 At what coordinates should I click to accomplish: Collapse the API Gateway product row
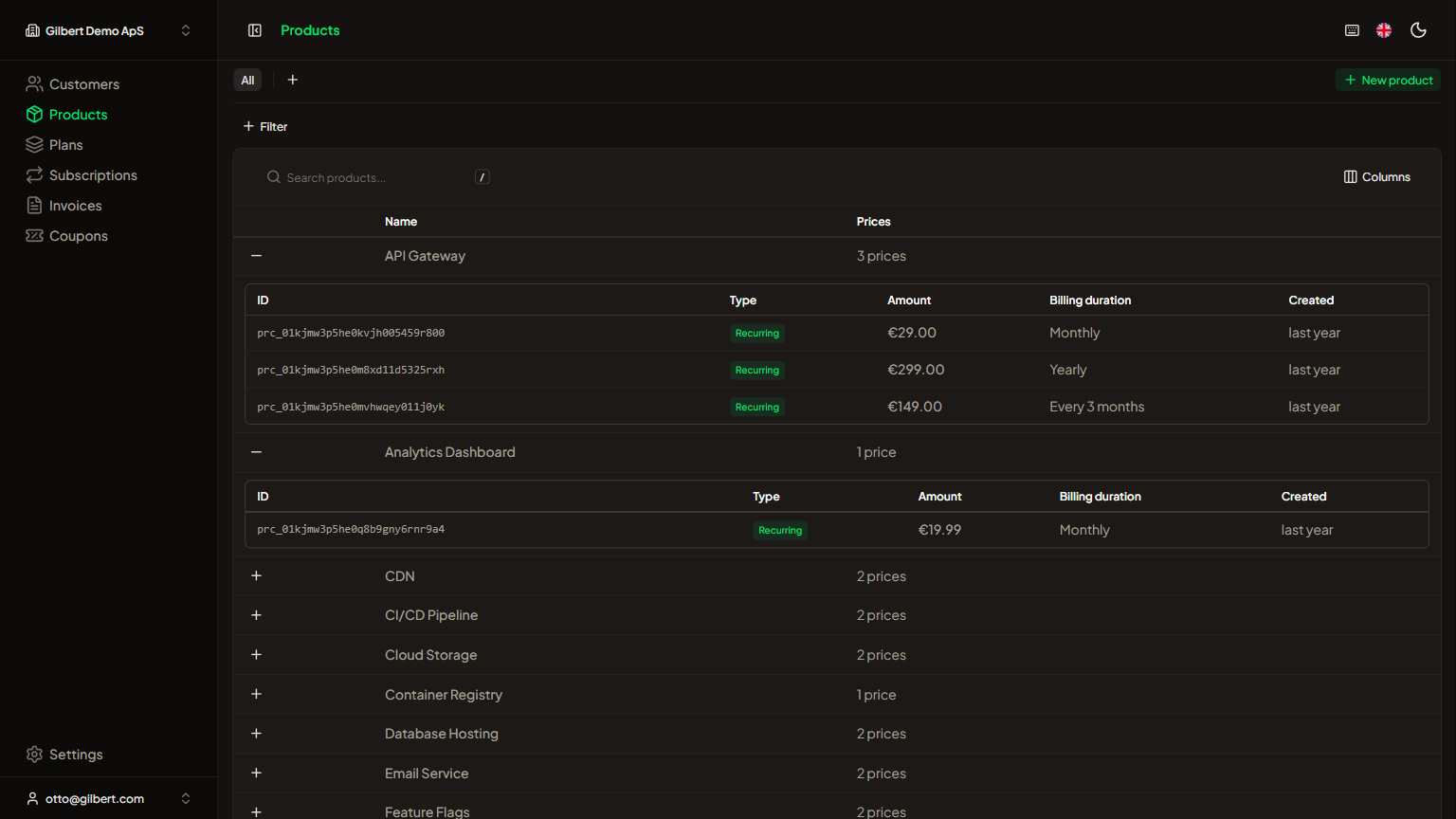click(256, 256)
